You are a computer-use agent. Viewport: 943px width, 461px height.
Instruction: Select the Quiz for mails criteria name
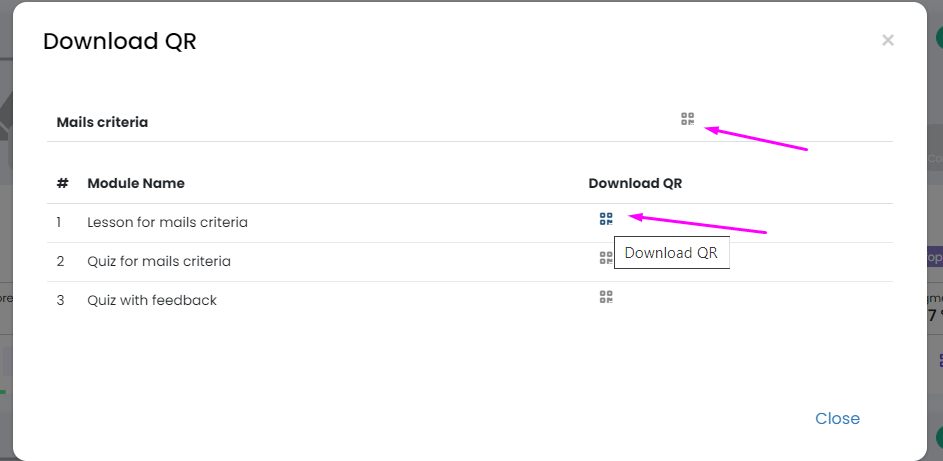pos(159,261)
